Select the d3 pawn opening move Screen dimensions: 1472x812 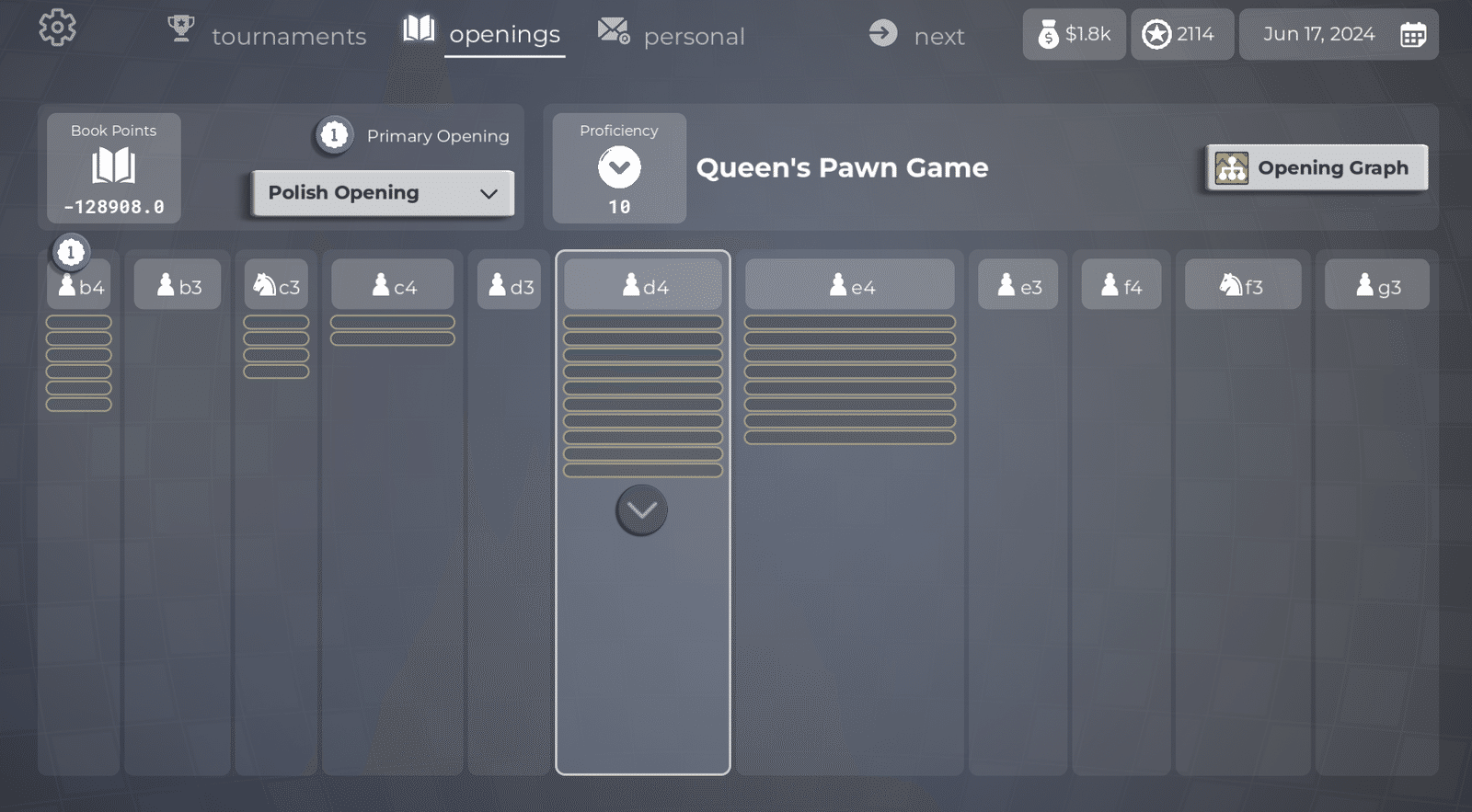[x=509, y=284]
